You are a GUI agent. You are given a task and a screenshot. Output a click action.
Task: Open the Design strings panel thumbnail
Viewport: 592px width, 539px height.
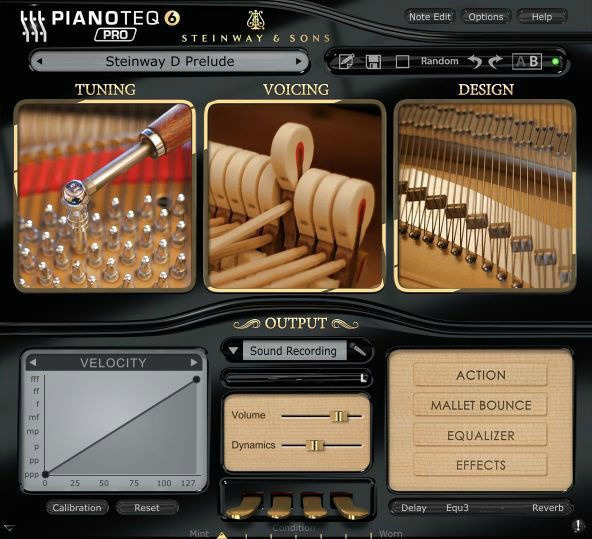pyautogui.click(x=485, y=196)
